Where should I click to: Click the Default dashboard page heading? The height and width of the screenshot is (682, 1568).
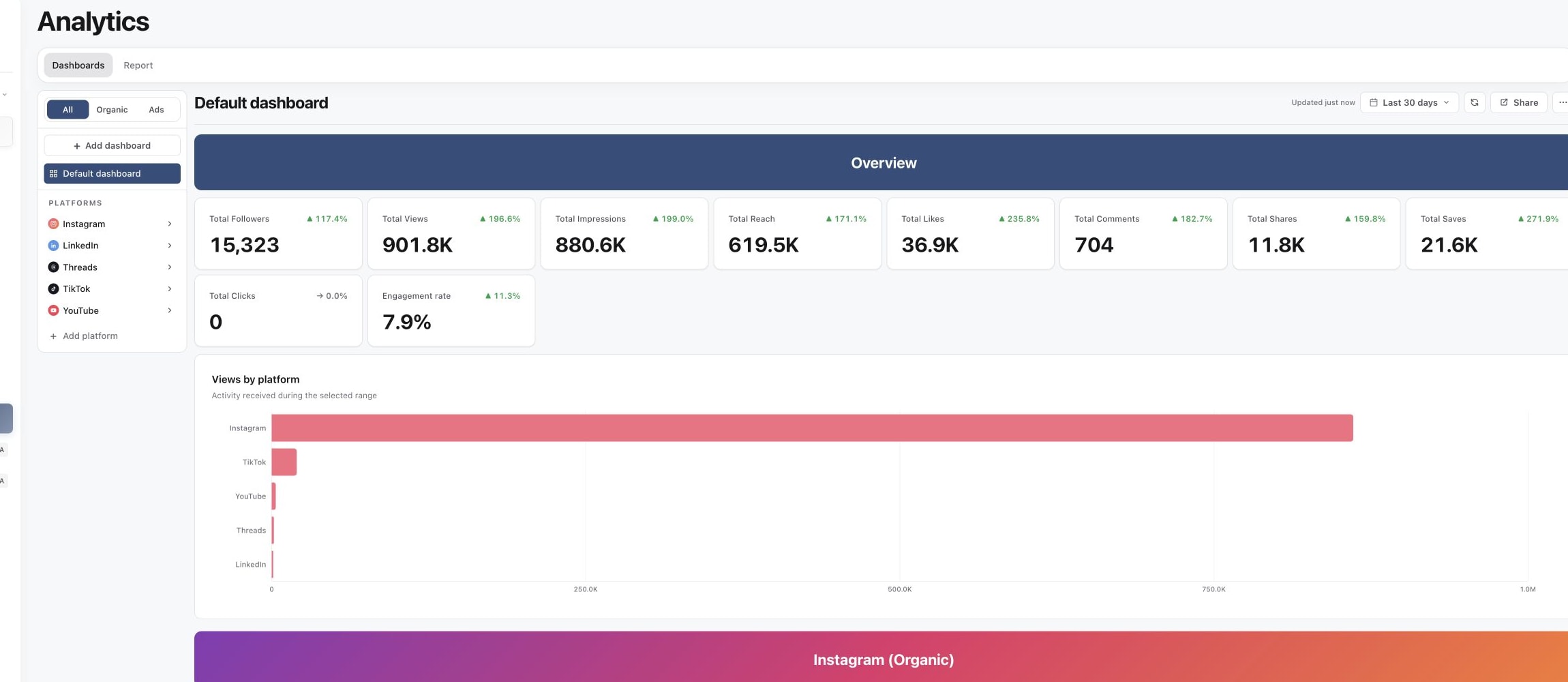click(261, 103)
